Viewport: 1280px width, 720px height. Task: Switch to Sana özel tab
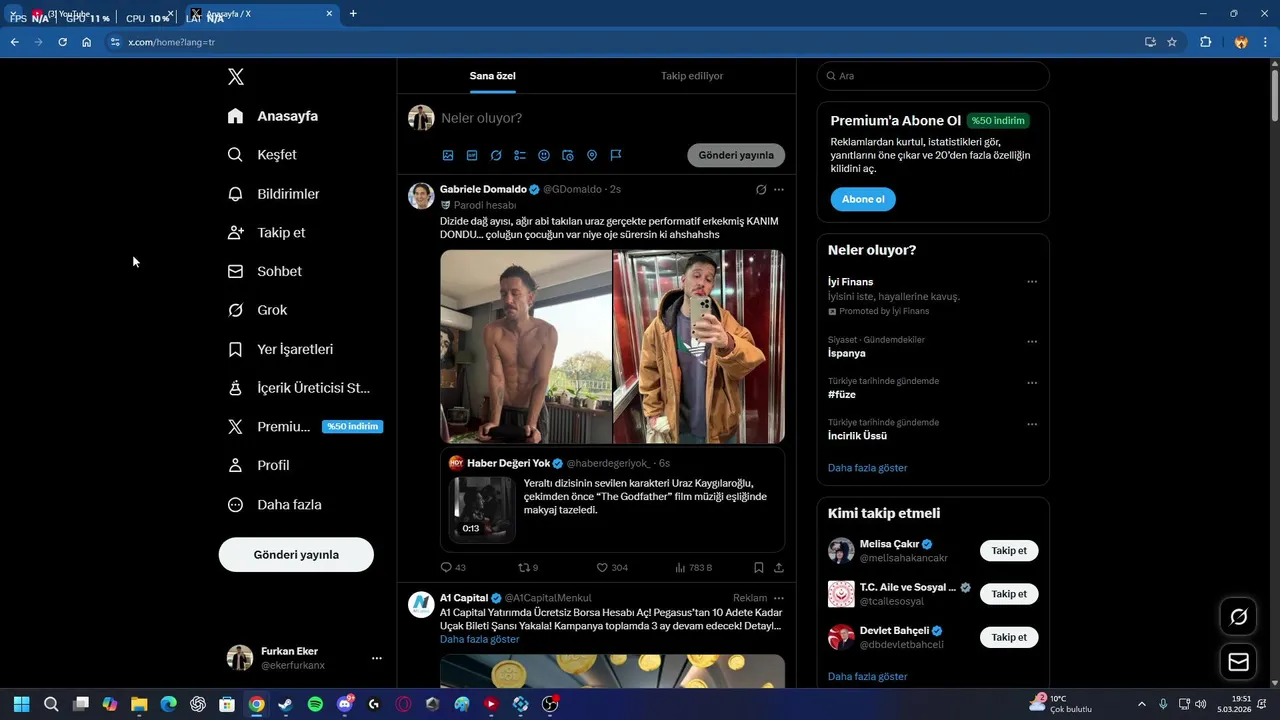[493, 76]
